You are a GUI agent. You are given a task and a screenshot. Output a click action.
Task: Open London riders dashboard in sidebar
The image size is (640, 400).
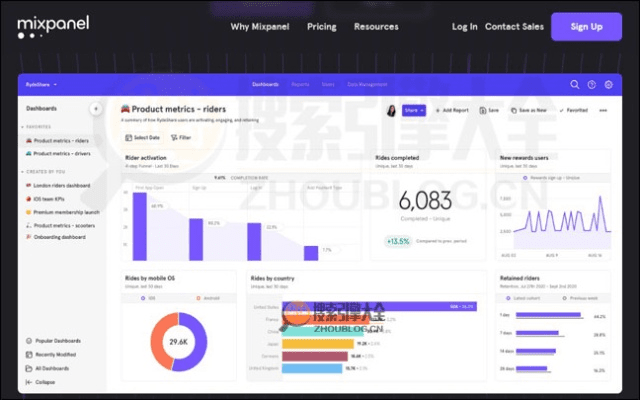click(x=60, y=185)
